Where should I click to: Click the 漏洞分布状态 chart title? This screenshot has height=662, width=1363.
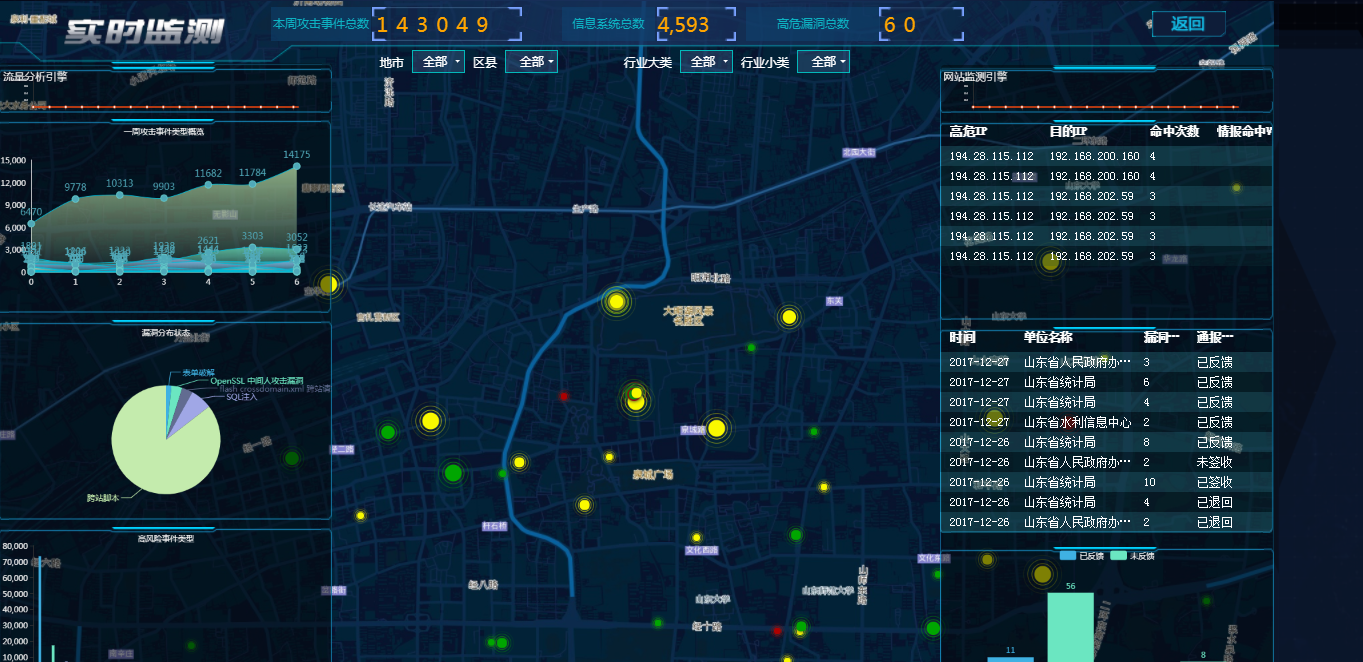tap(164, 333)
